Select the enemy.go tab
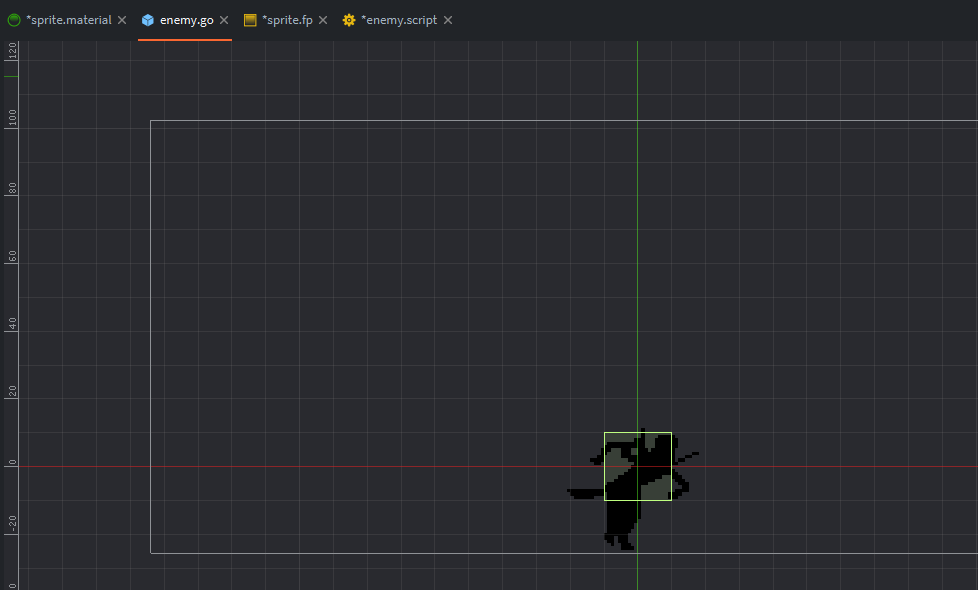Screen dimensions: 978x590 point(186,20)
